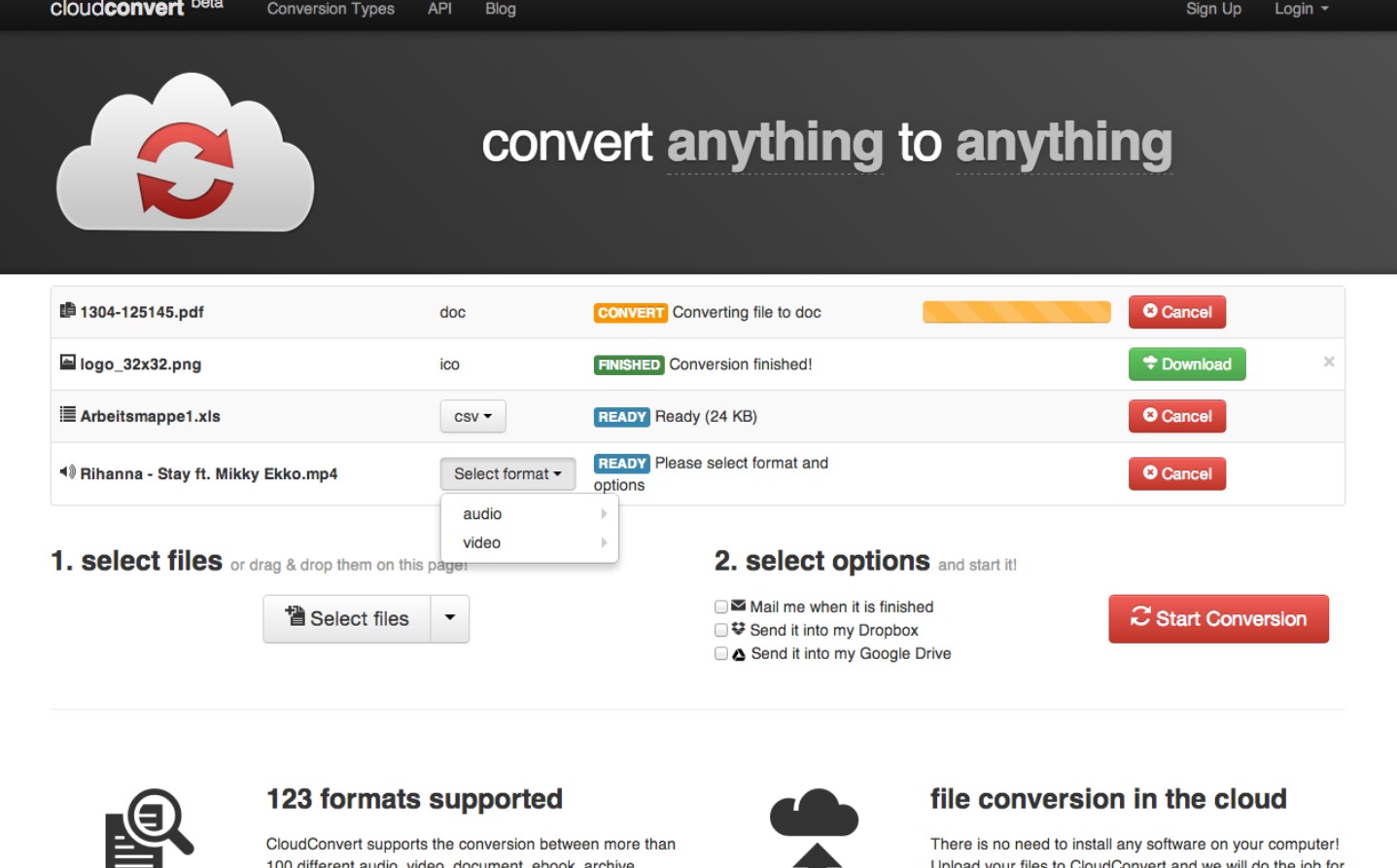Choose audio from the format menu
Screen dimensions: 1397x868
pyautogui.click(x=482, y=514)
